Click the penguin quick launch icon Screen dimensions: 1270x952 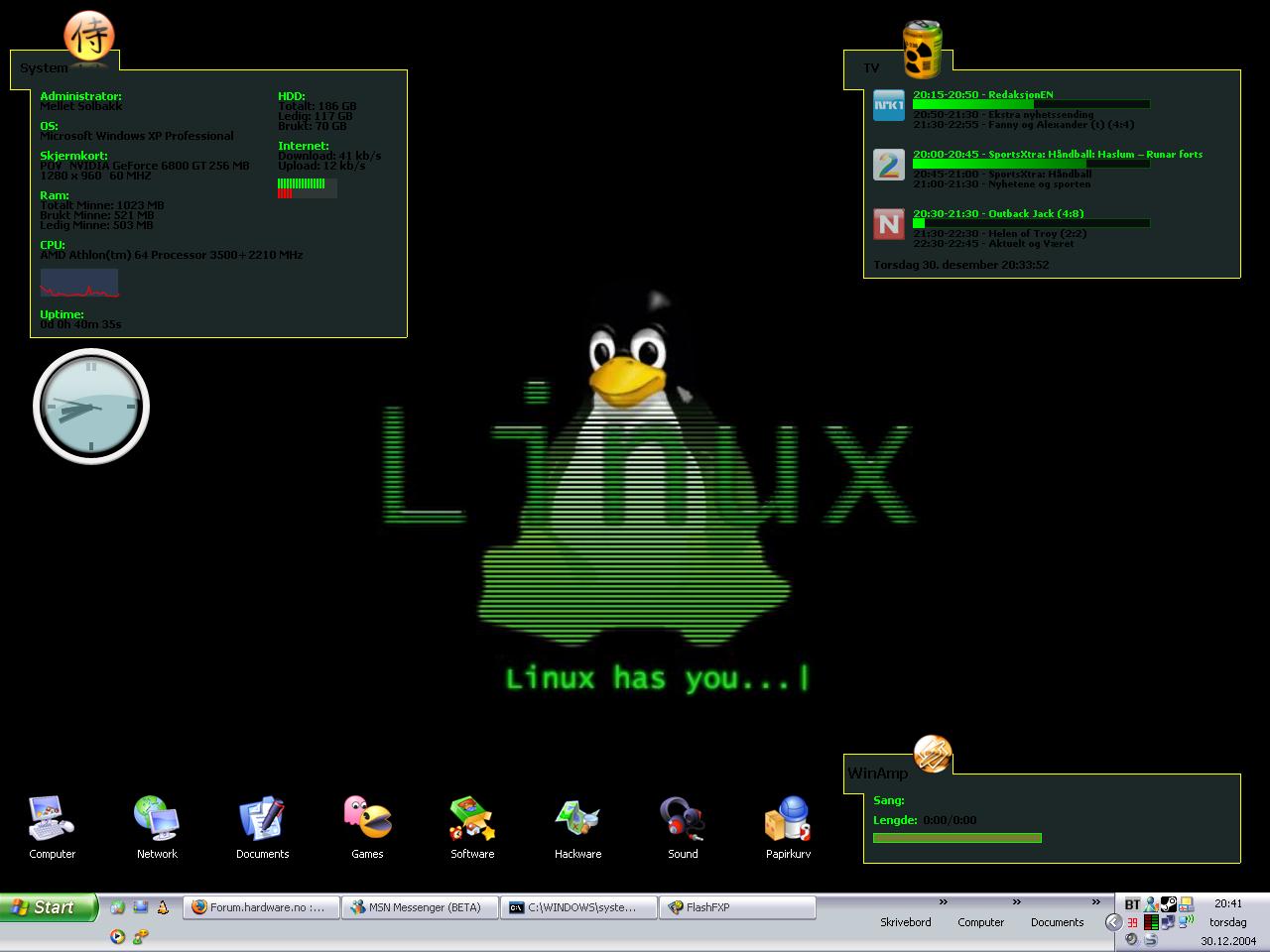[x=163, y=907]
